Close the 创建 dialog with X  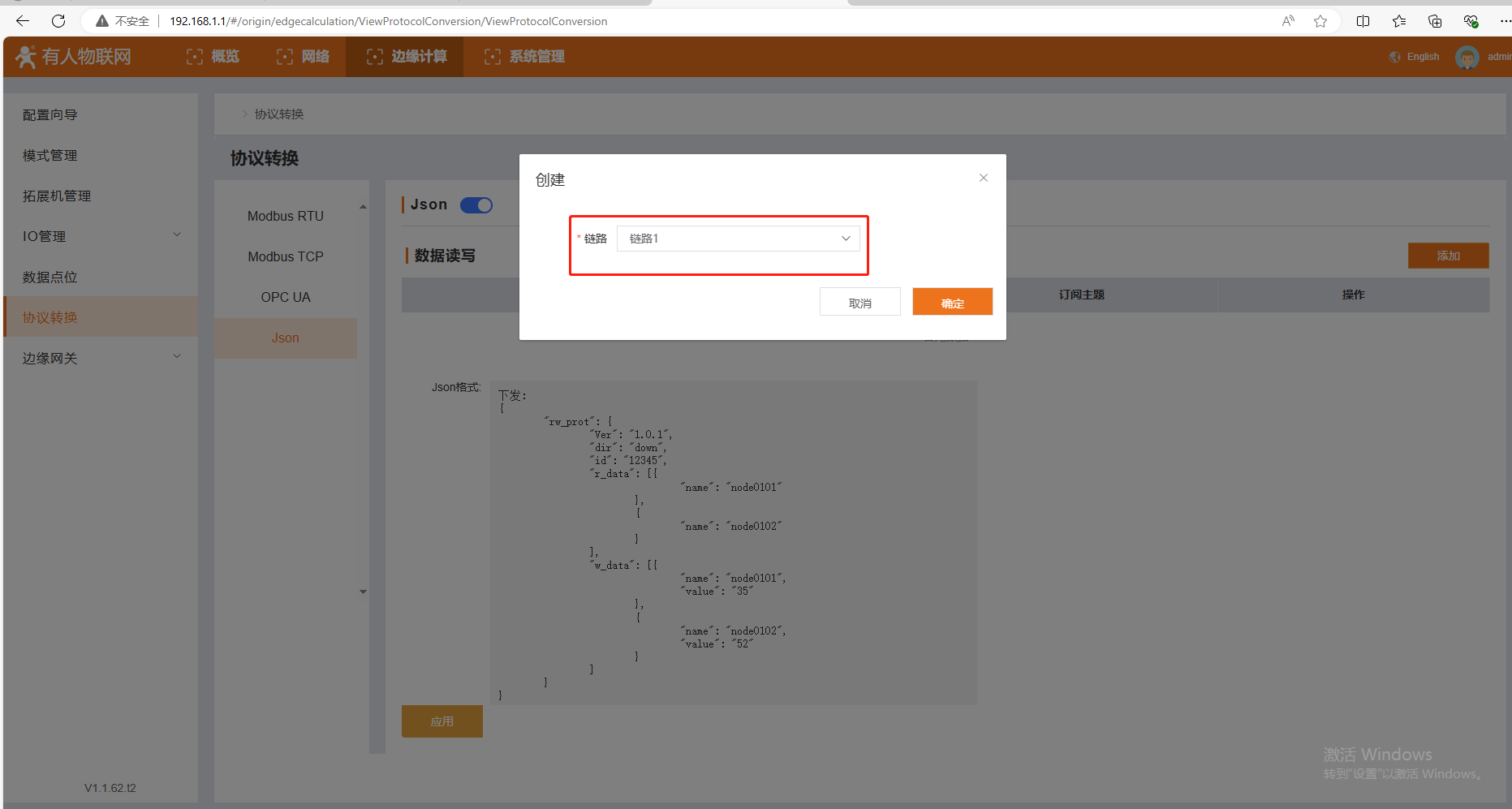click(984, 178)
